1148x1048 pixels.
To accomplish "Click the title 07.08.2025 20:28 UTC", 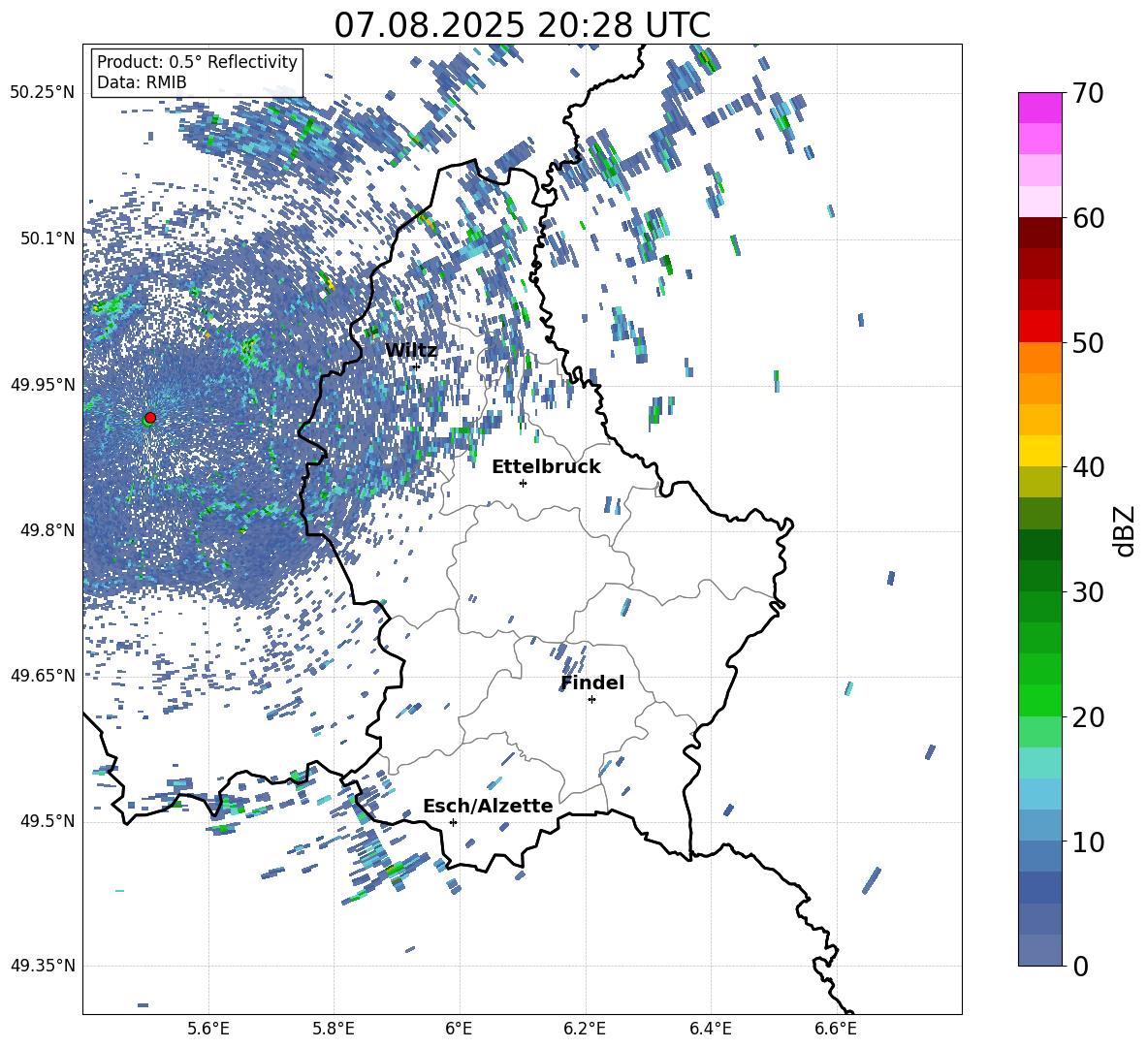I will [x=522, y=25].
